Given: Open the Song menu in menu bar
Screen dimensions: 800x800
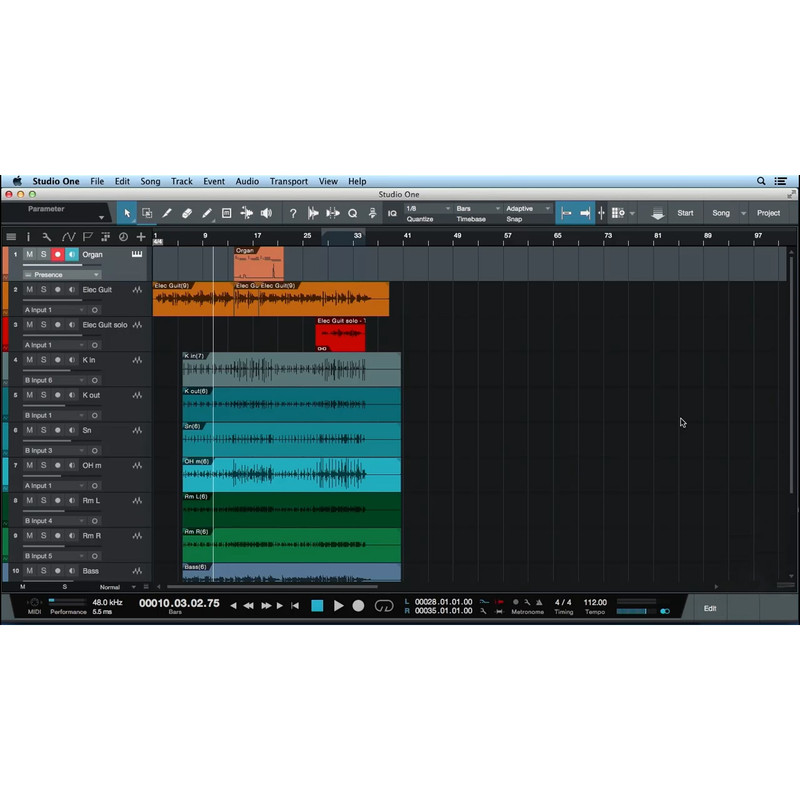Looking at the screenshot, I should pos(150,181).
